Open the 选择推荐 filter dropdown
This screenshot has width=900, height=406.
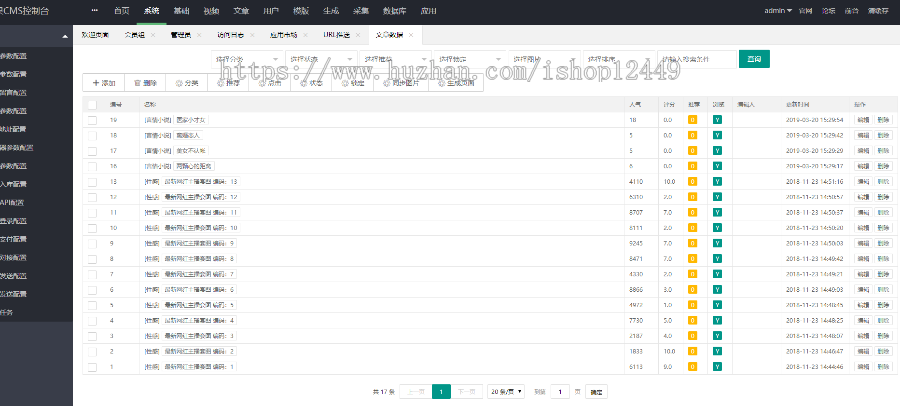395,59
